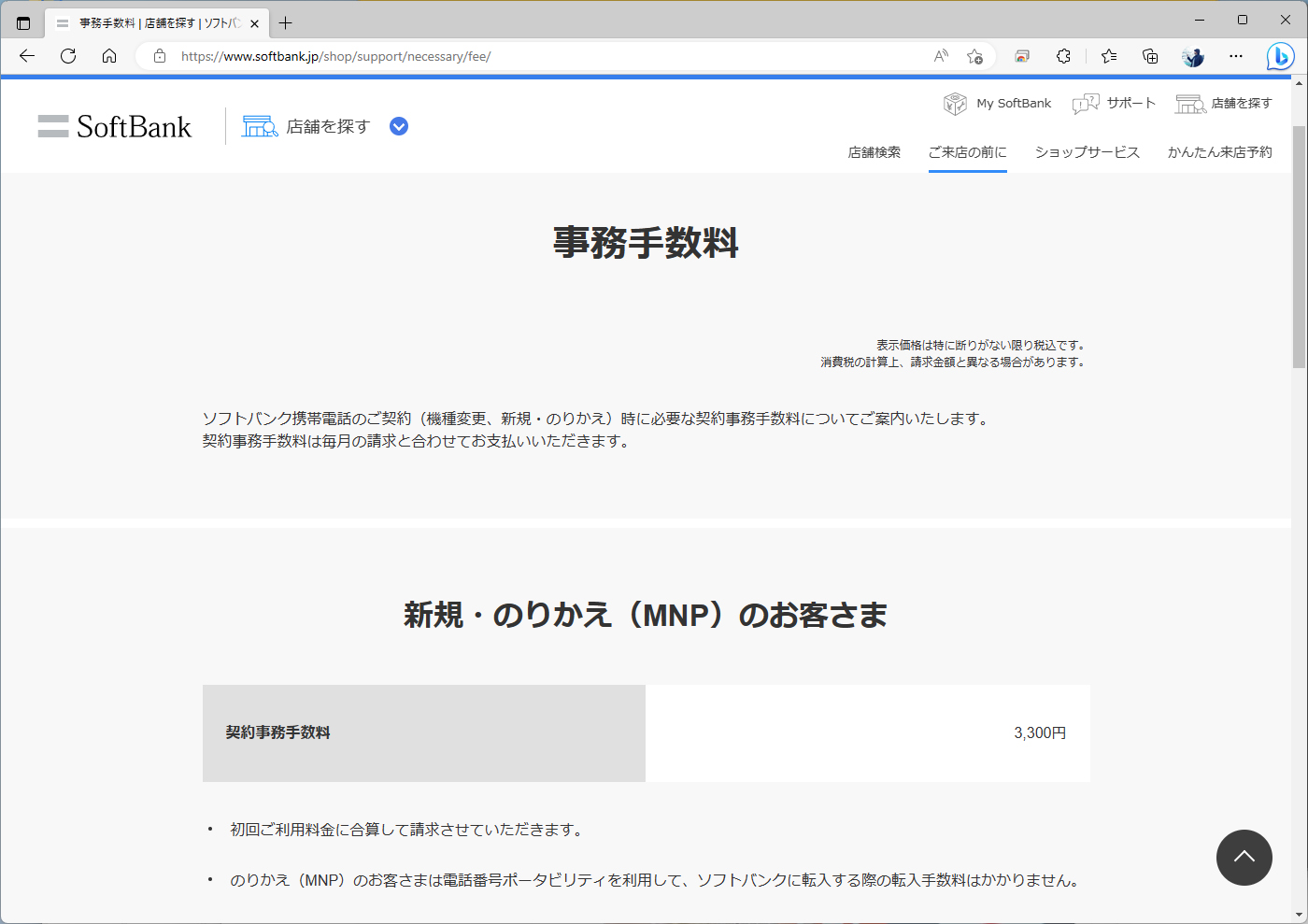
Task: Close the 事務手数料 browser tab
Action: pyautogui.click(x=255, y=23)
